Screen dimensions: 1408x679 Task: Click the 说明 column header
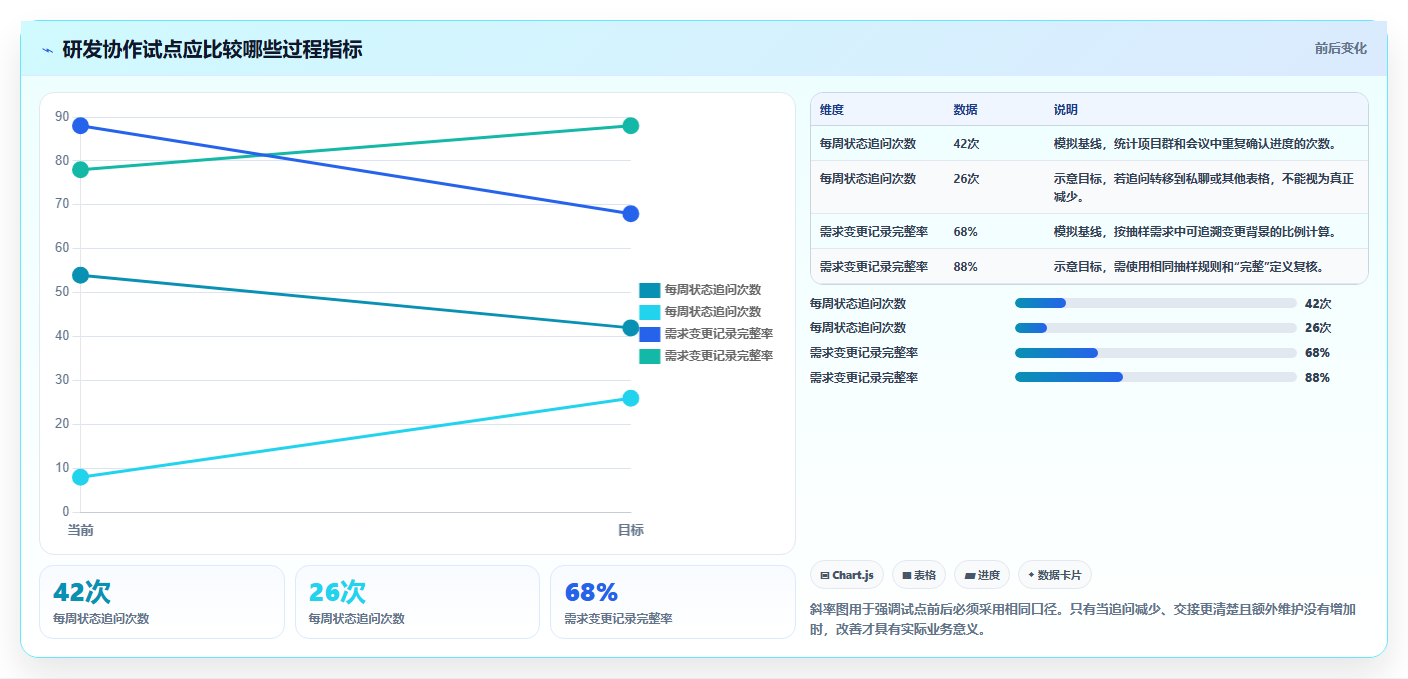coord(1066,110)
